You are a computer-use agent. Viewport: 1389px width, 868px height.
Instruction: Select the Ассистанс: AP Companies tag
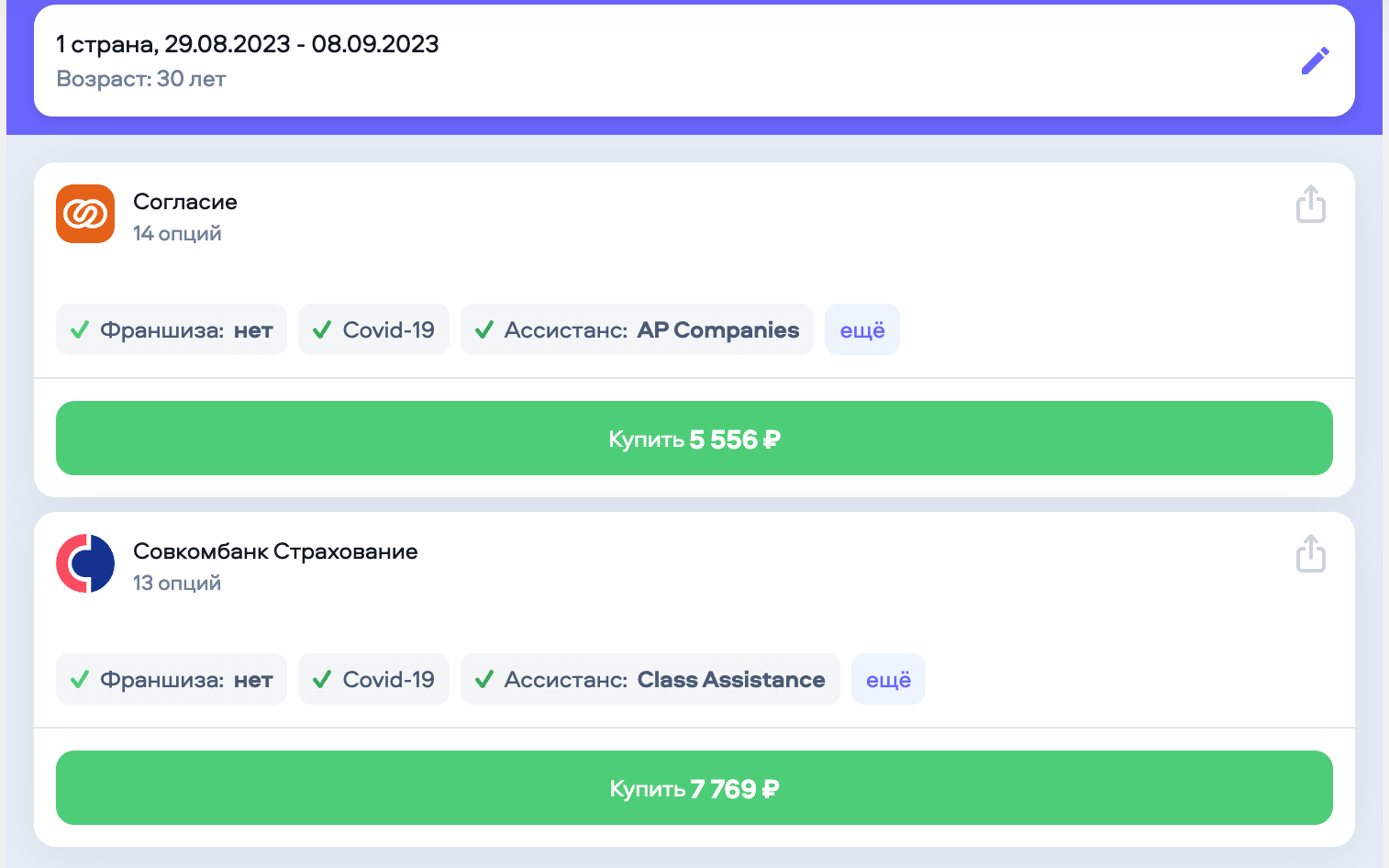(637, 329)
